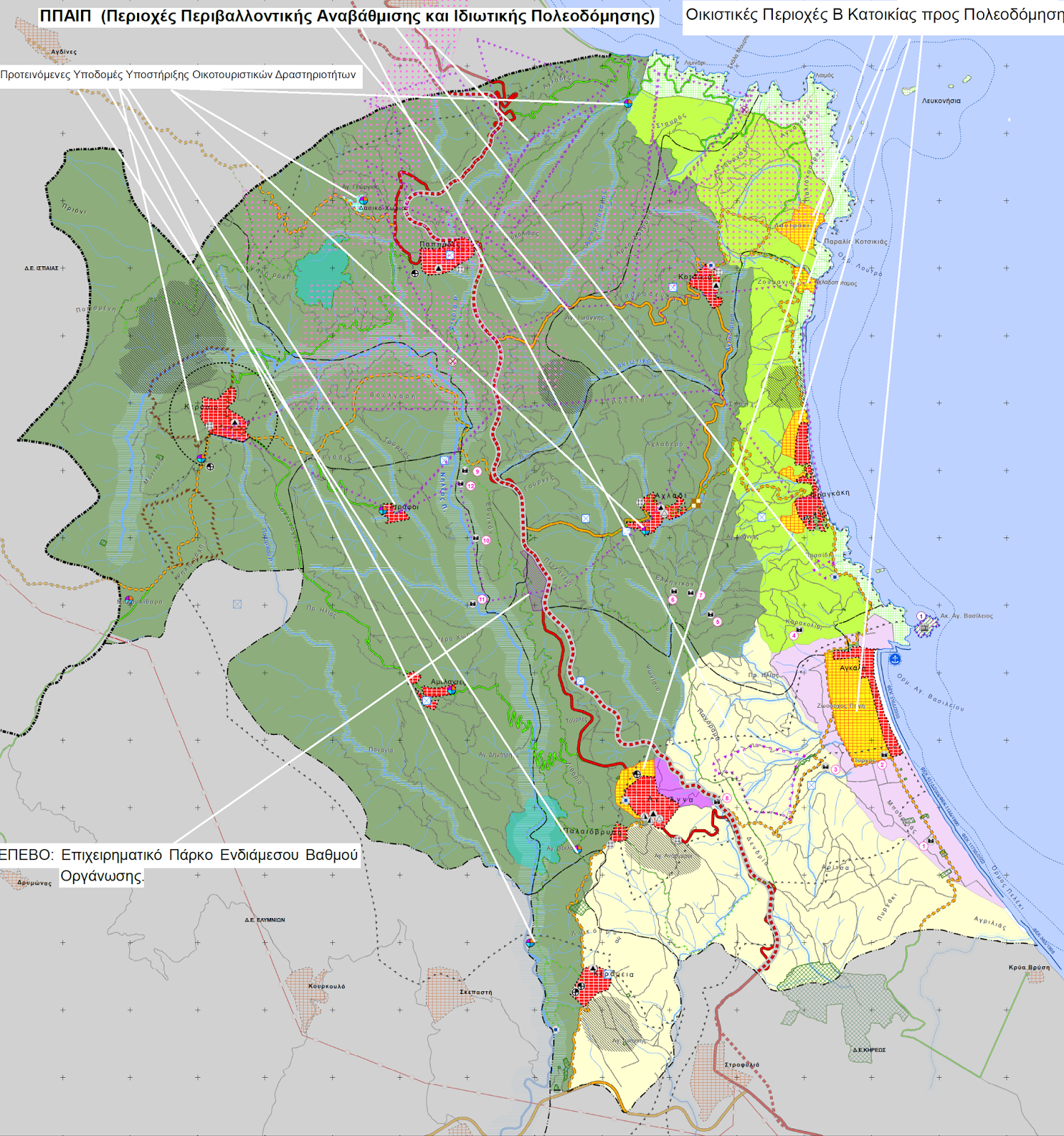Click the Λευκονήσια island label

coord(941,101)
